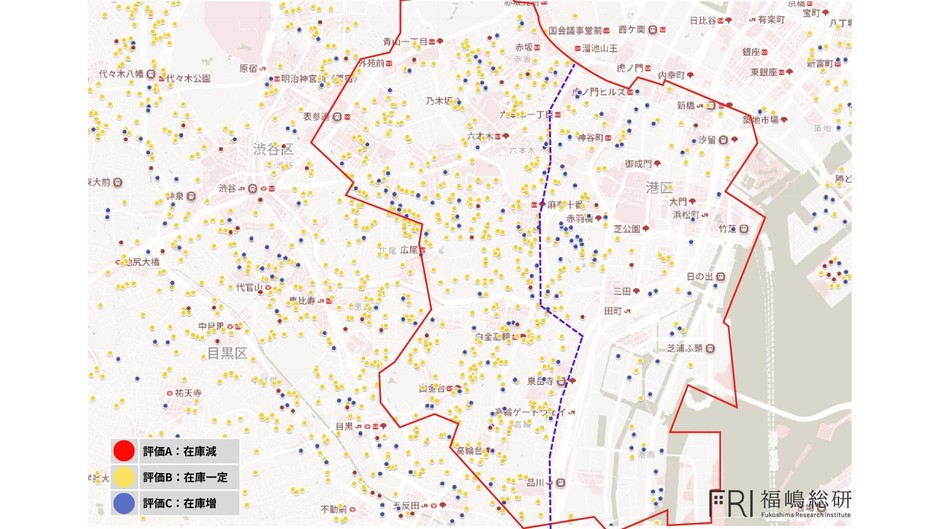940x529 pixels.
Task: Click the 高輪台 station label
Action: coord(470,450)
